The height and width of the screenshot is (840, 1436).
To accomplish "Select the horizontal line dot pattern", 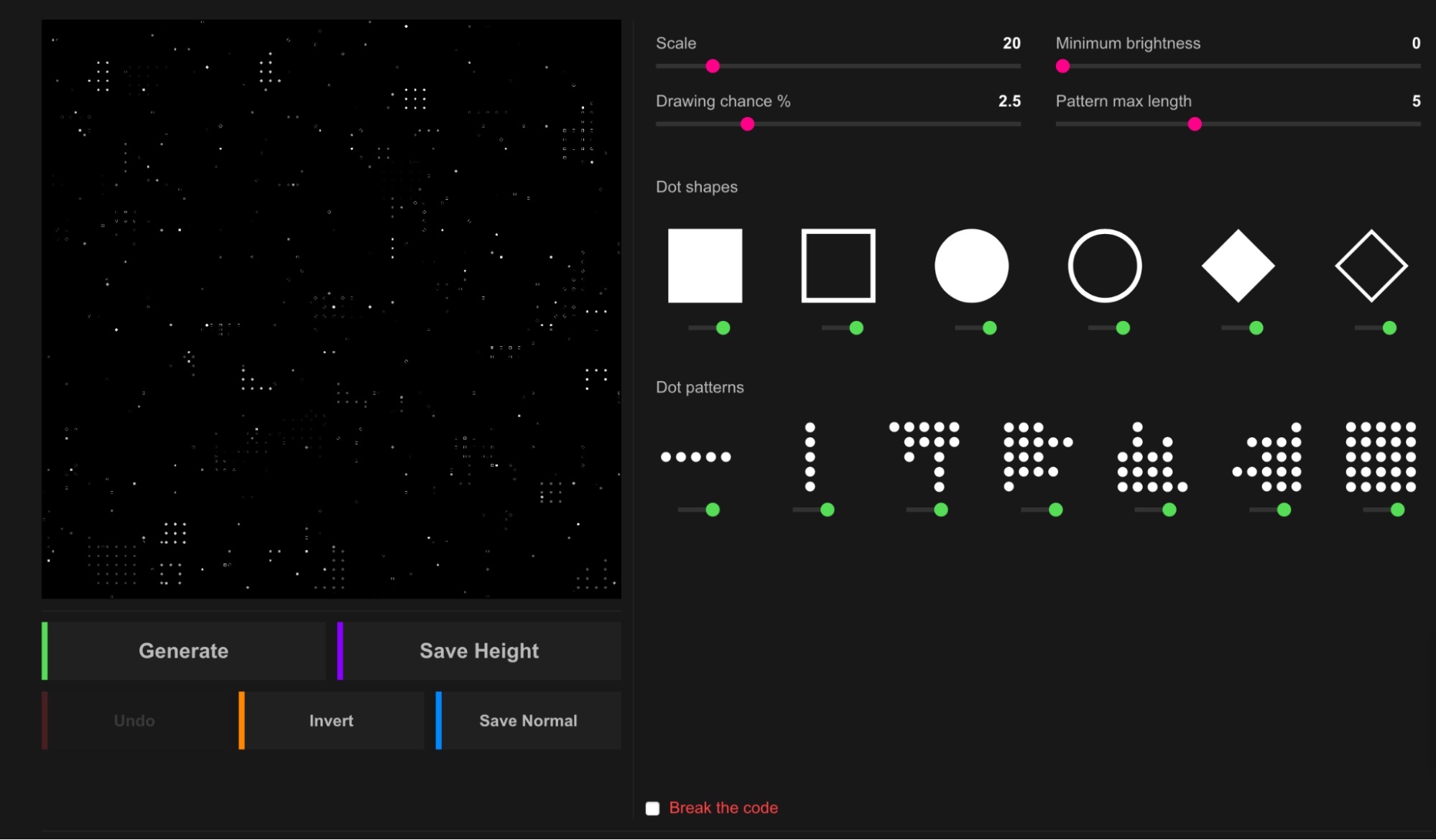I will point(695,457).
